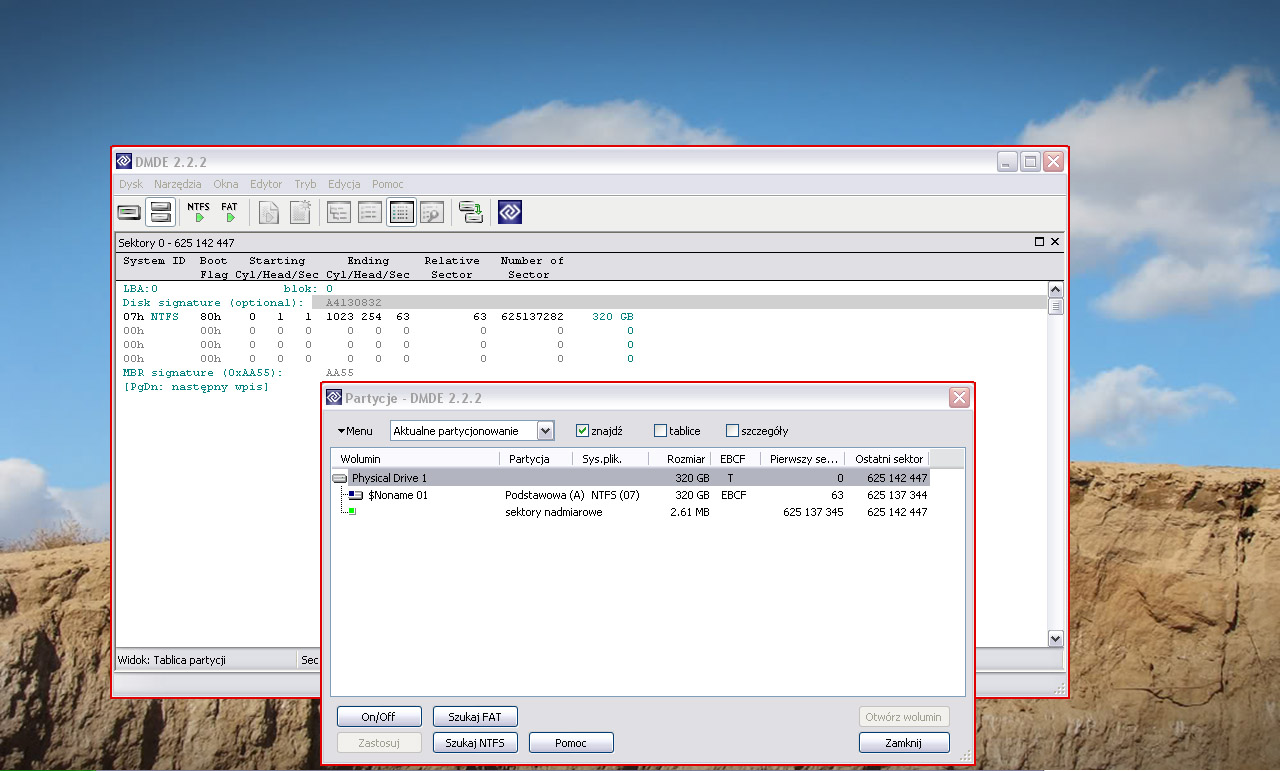The width and height of the screenshot is (1280, 771).
Task: Click the MBR signature value 'AA55'
Action: coord(340,373)
